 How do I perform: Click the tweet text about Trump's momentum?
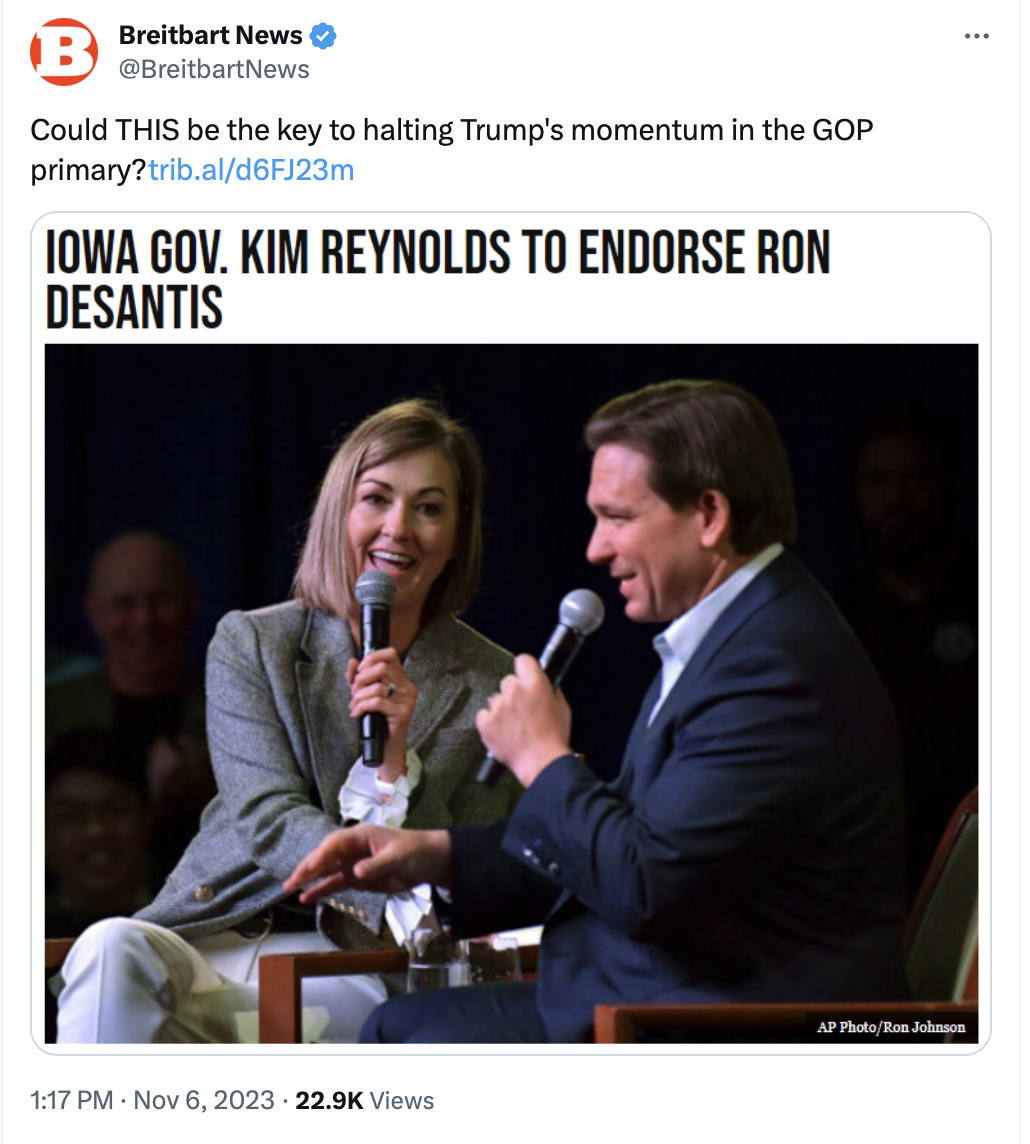point(450,131)
